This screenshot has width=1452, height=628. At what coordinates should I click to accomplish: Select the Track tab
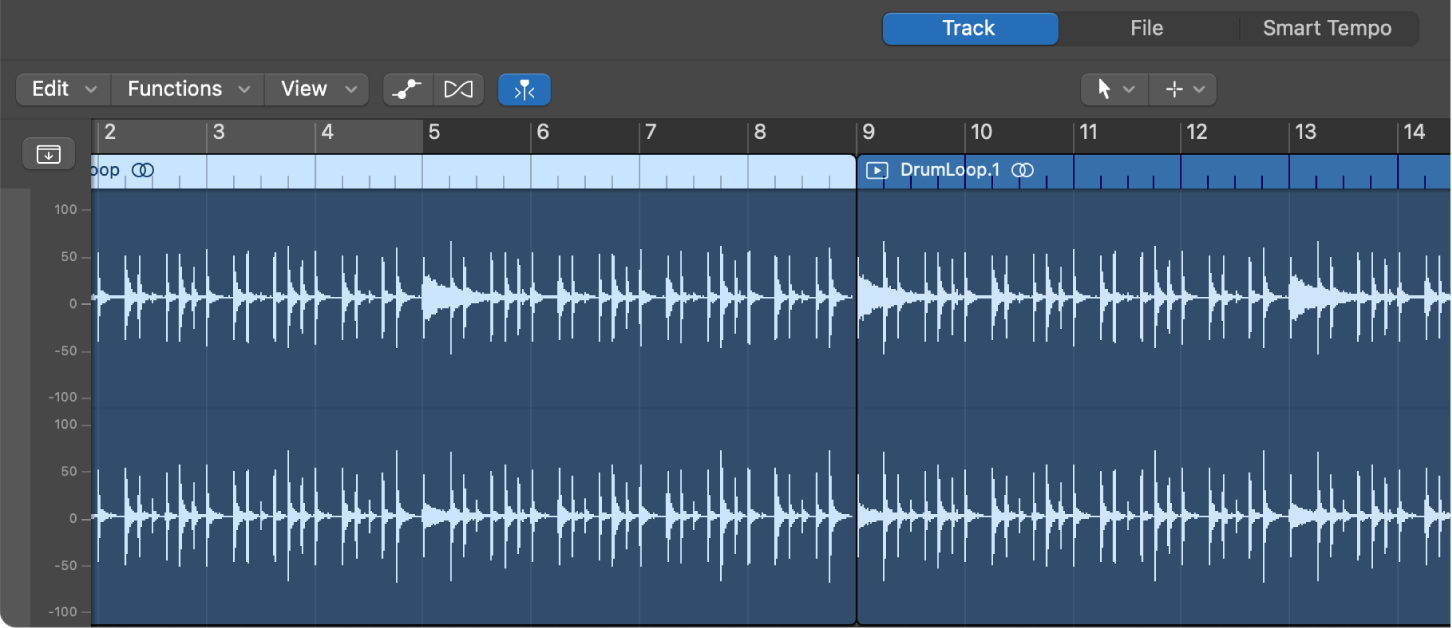969,27
